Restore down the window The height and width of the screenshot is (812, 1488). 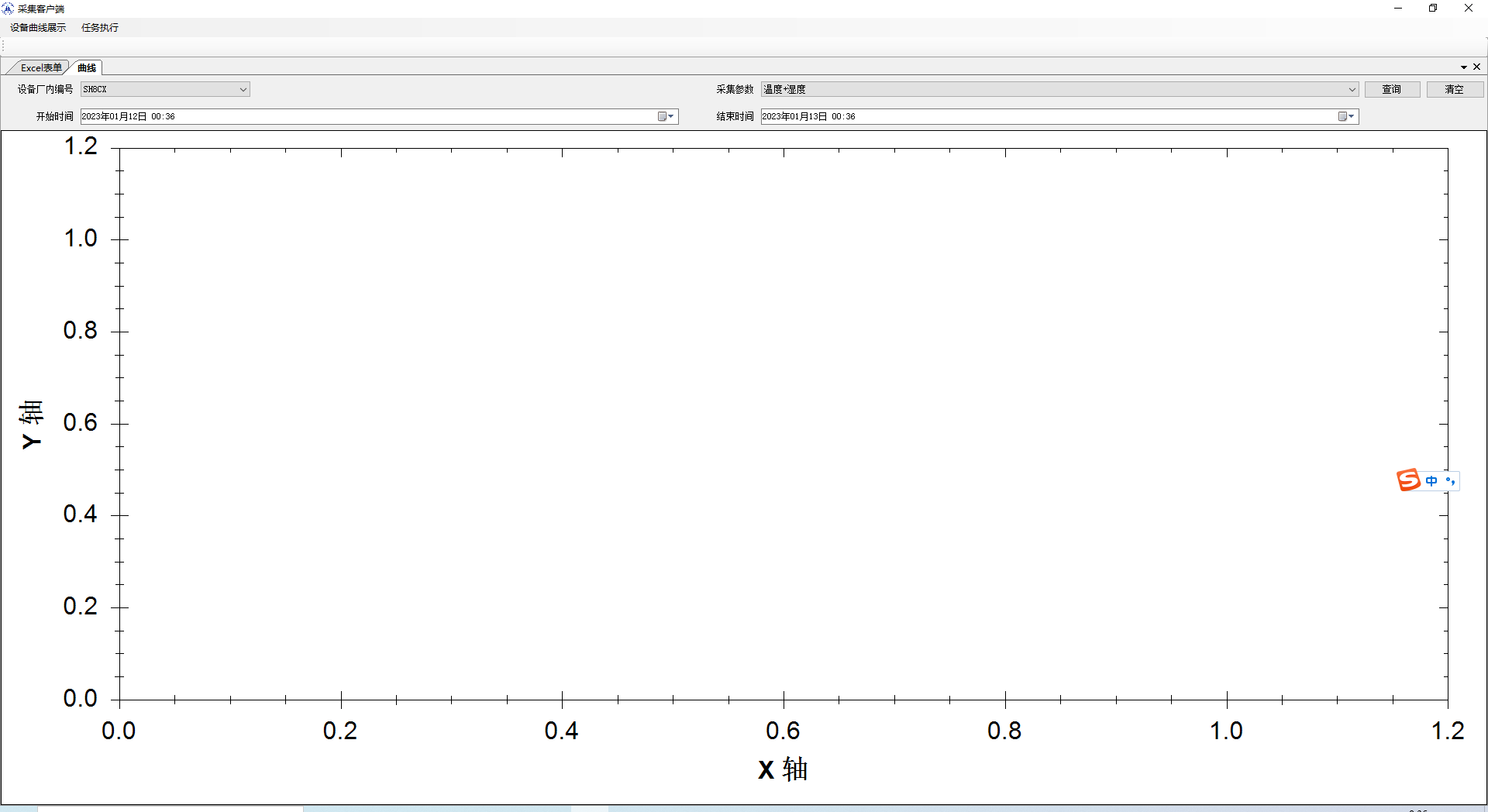coord(1433,9)
